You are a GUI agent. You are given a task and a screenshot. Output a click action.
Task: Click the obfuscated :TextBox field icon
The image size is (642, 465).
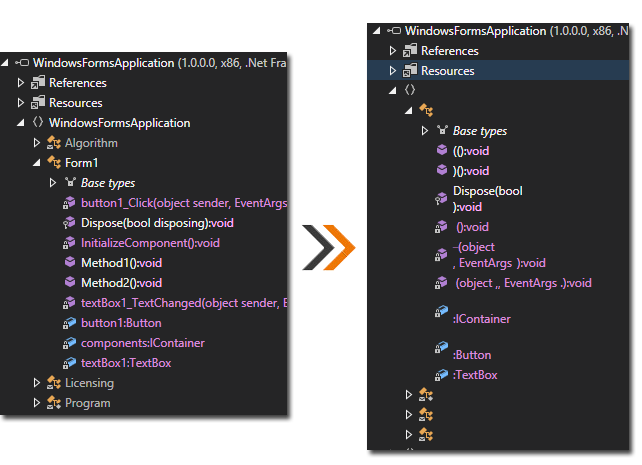click(x=441, y=375)
